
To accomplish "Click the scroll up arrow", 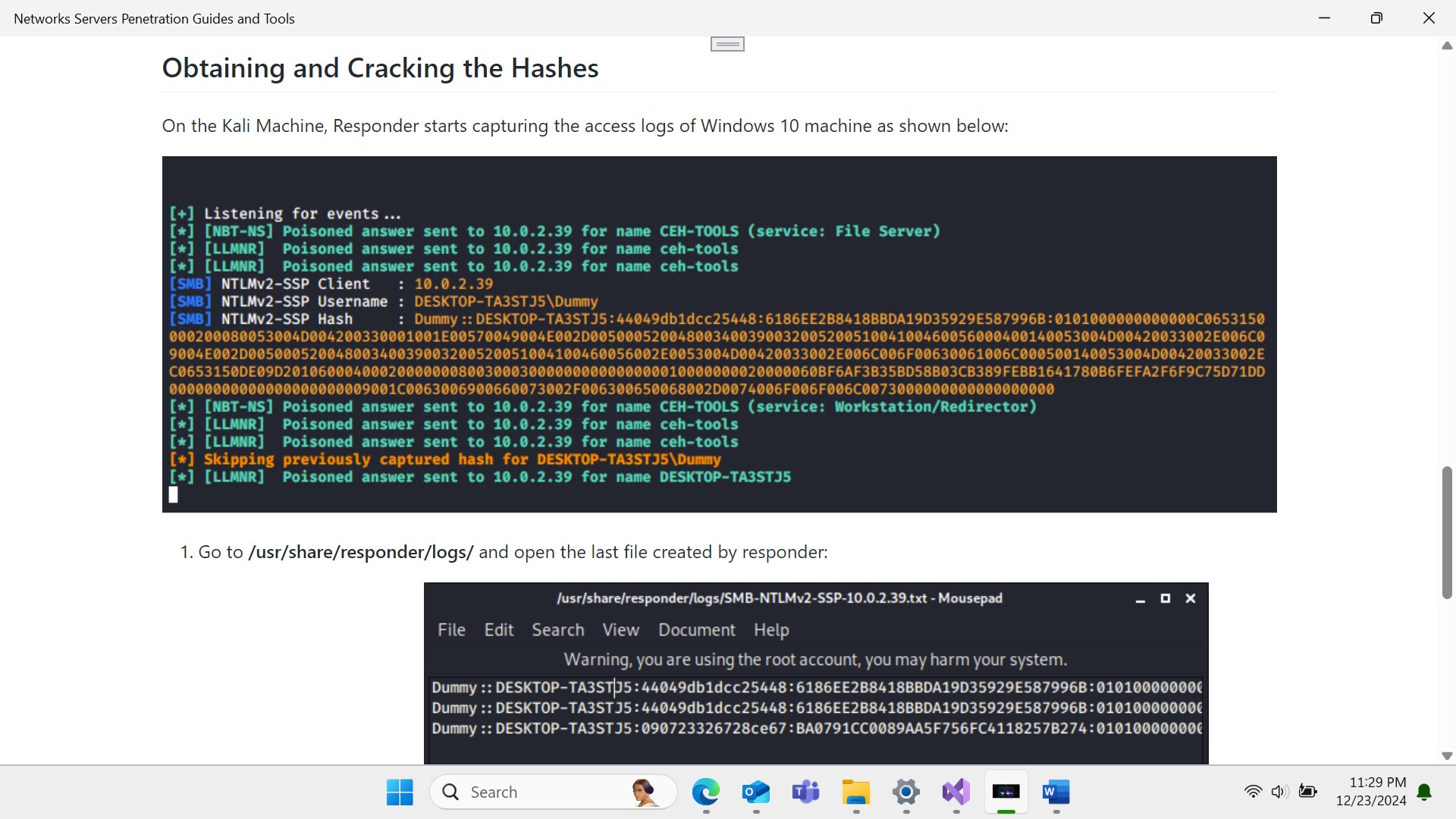I will [1447, 46].
